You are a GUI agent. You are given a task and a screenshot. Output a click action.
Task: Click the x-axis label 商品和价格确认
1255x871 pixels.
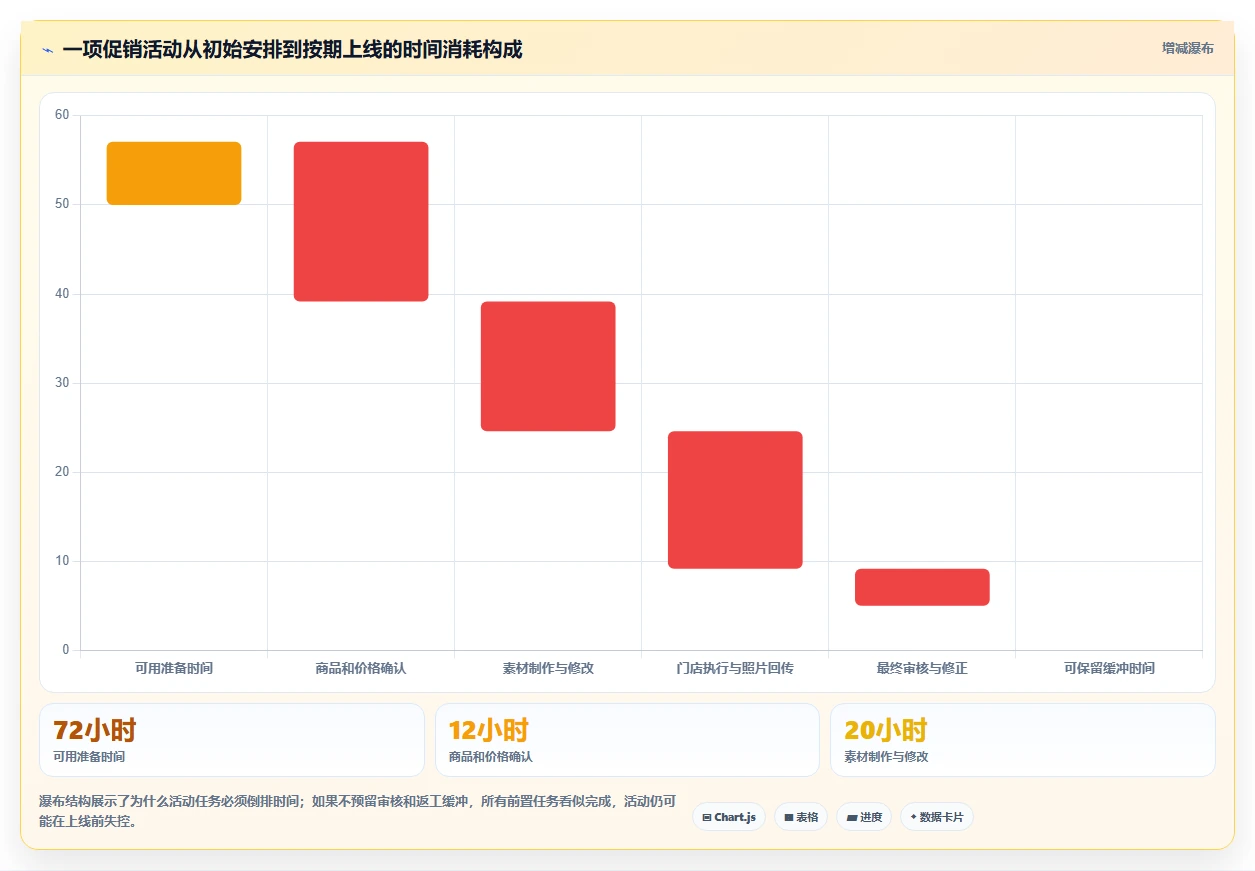click(361, 668)
